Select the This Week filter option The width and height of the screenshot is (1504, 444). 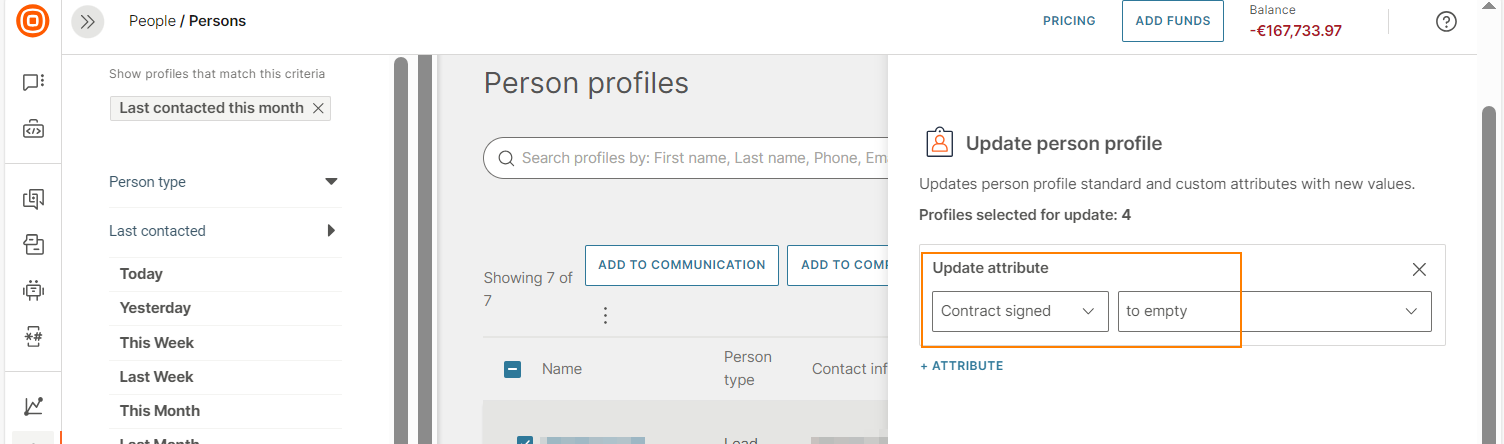157,342
